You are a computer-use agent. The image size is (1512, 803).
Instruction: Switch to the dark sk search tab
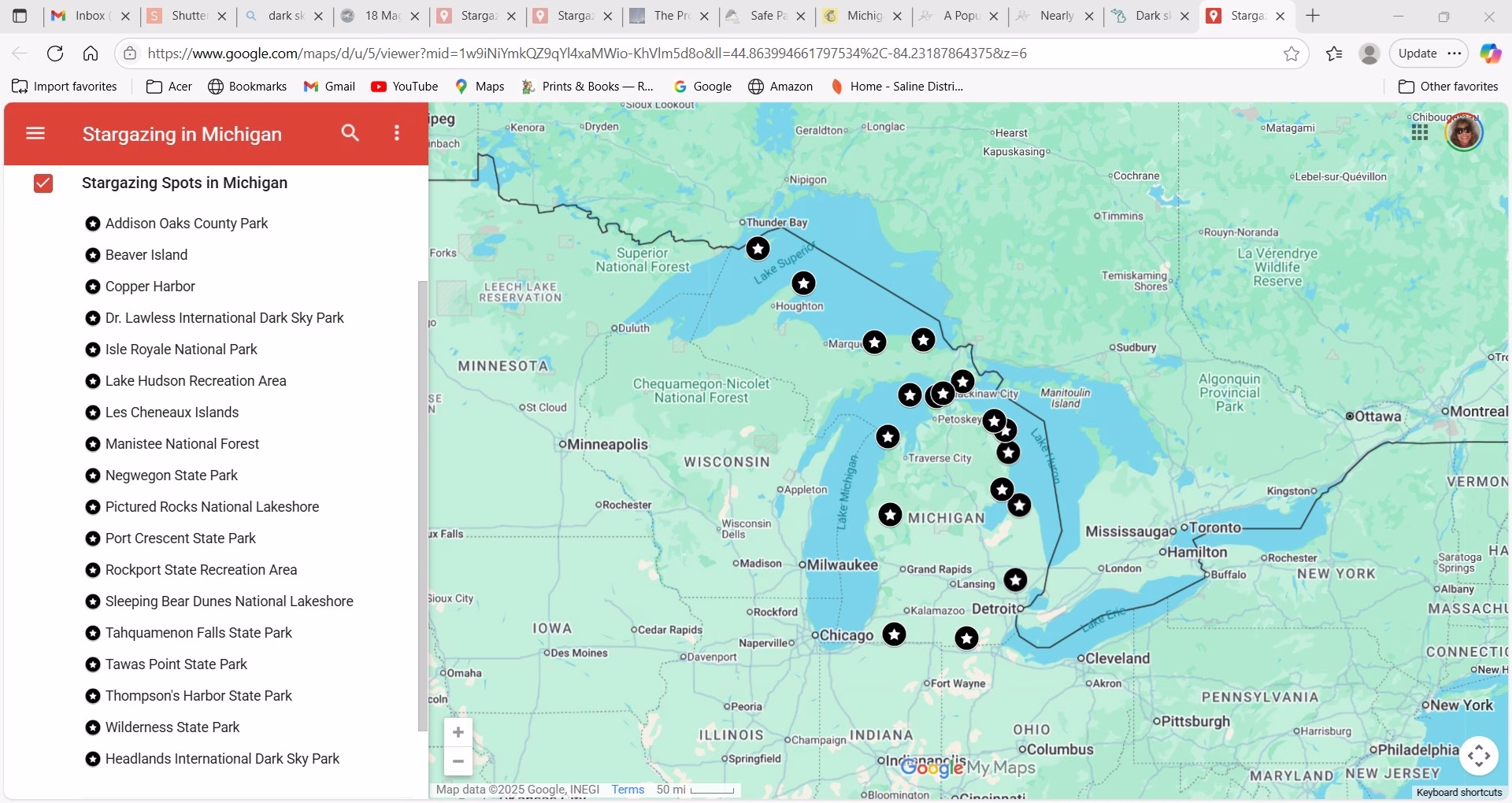284,16
